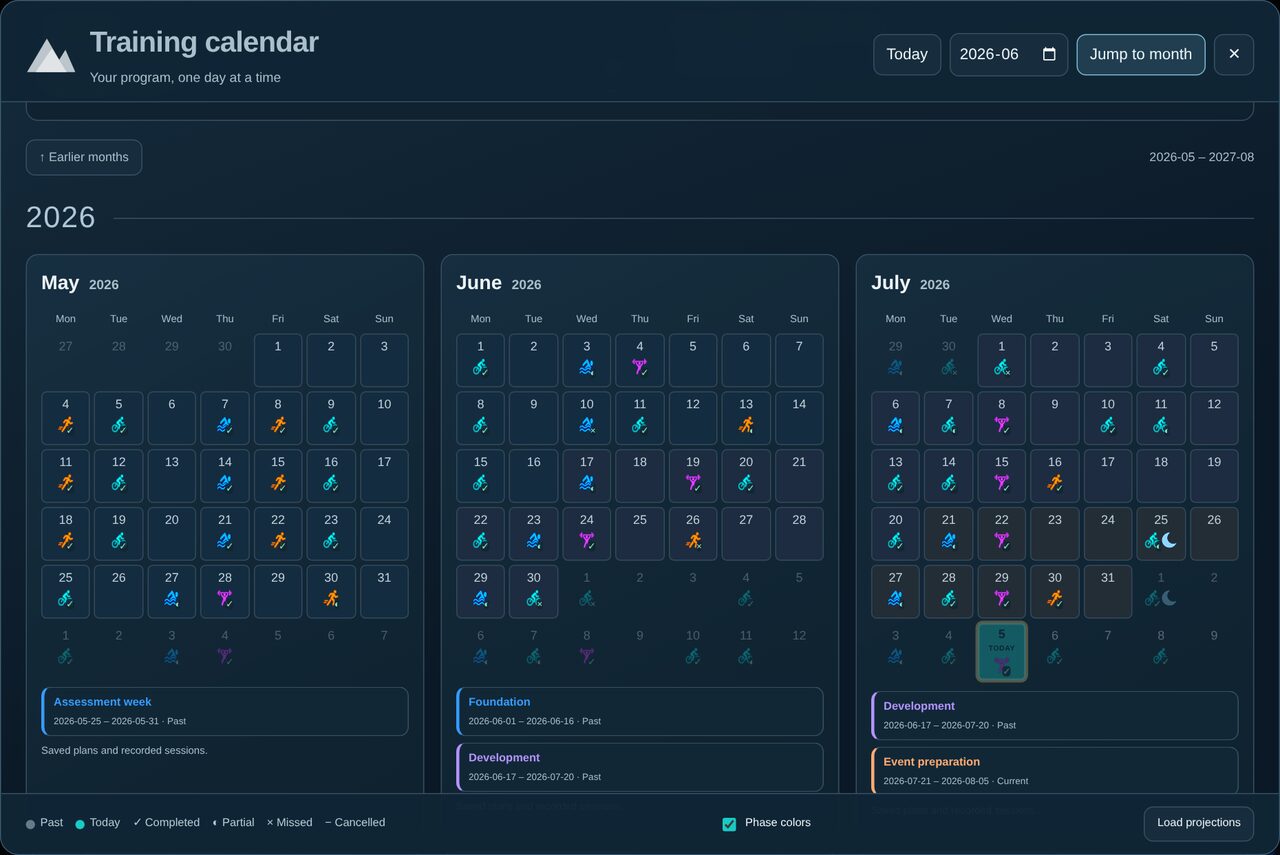Select the Assessment week phase card
1280x855 pixels.
(224, 711)
